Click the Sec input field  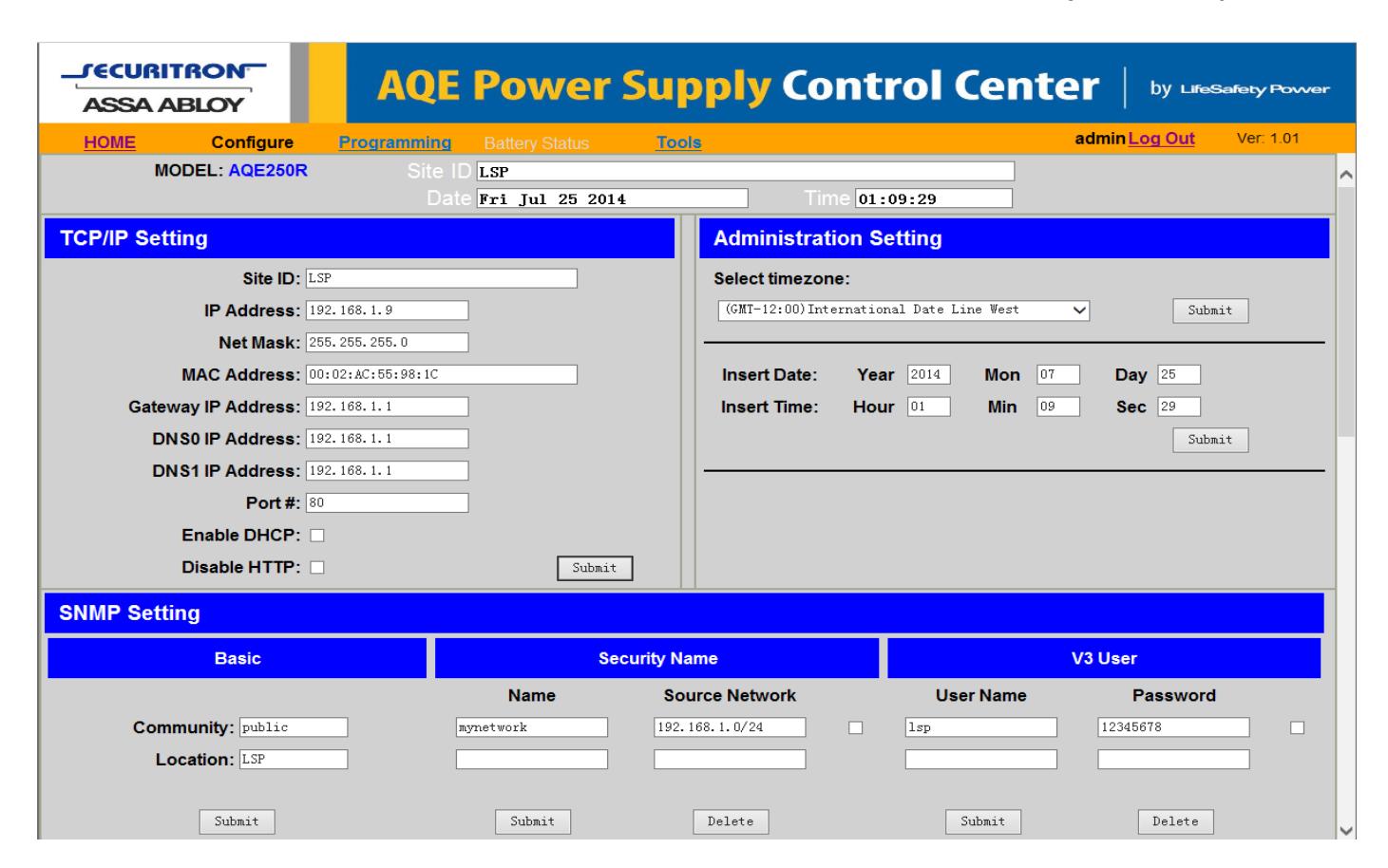pos(1179,406)
